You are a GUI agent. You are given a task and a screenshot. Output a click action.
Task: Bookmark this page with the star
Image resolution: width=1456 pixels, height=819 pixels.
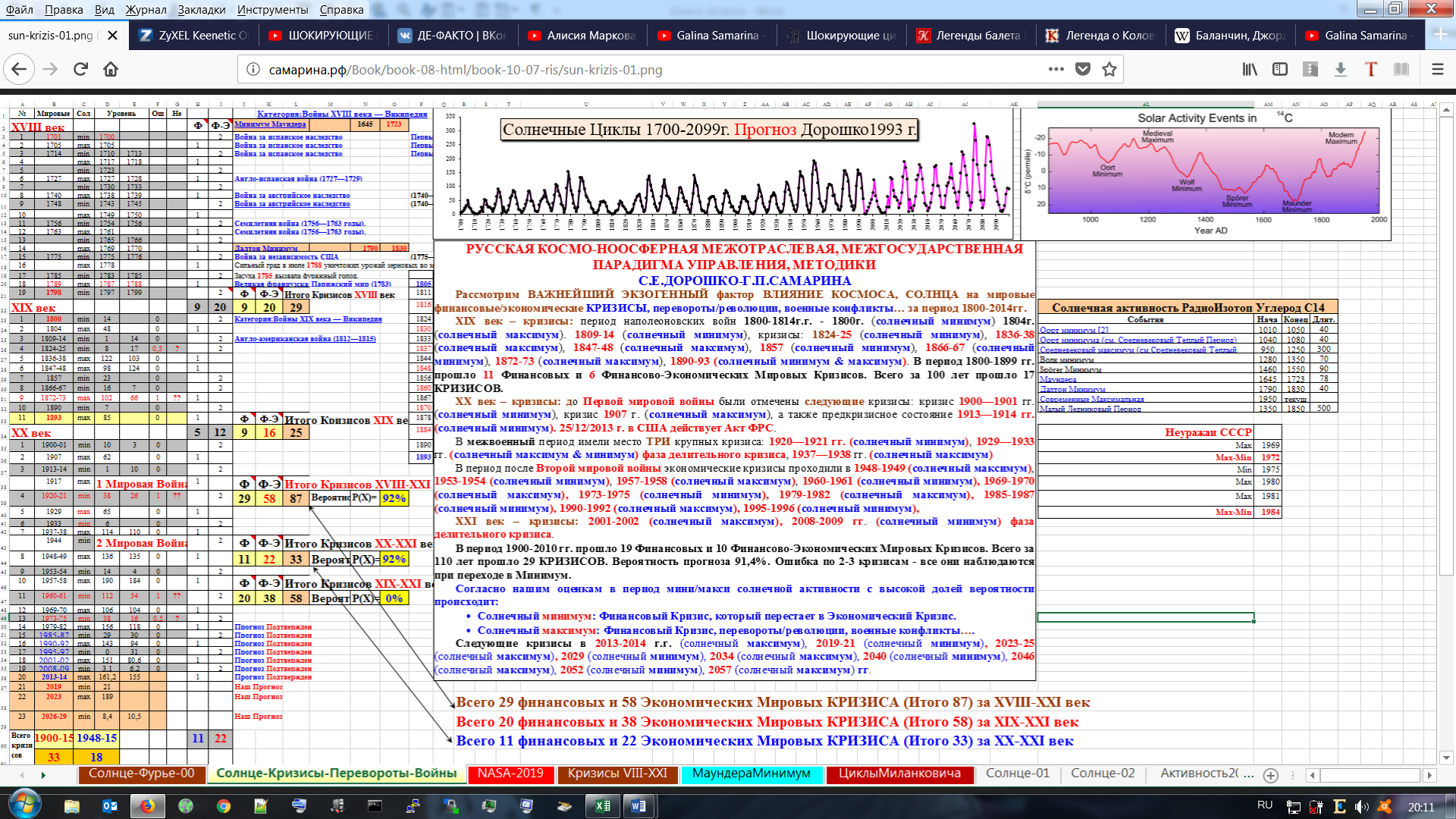[1109, 69]
